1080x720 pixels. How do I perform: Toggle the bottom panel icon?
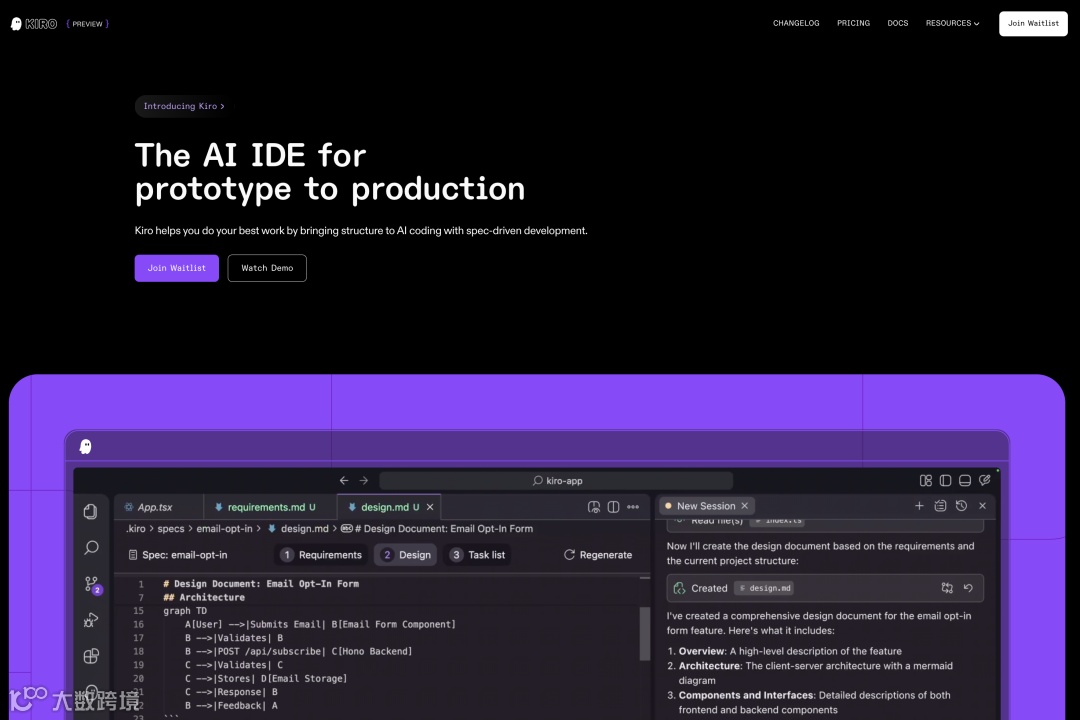[965, 480]
